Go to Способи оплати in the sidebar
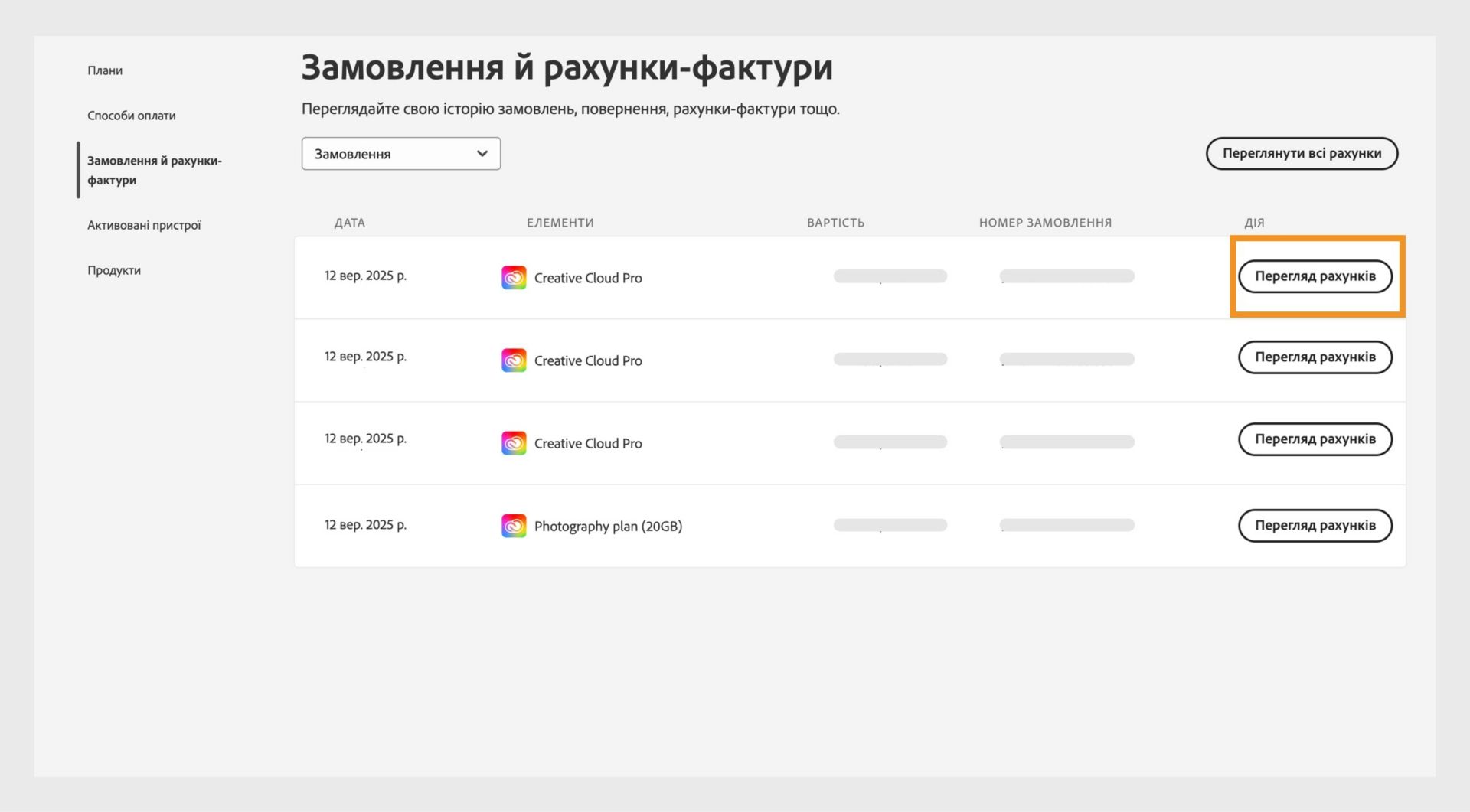 point(132,116)
